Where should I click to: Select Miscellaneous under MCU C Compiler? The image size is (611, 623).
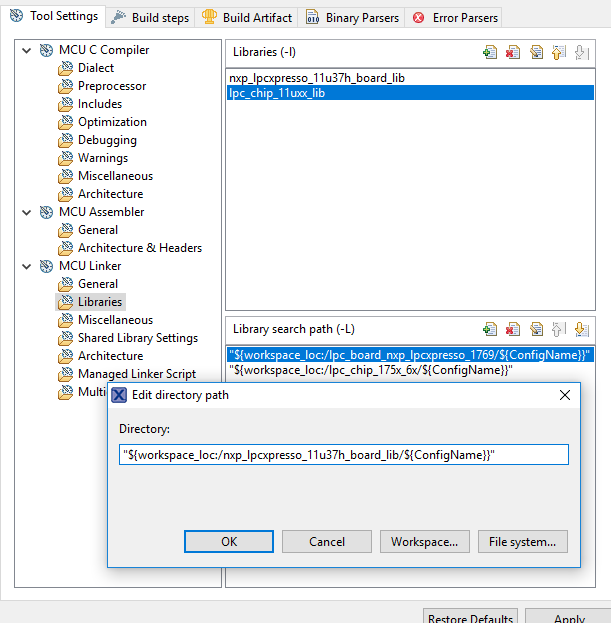(x=115, y=176)
